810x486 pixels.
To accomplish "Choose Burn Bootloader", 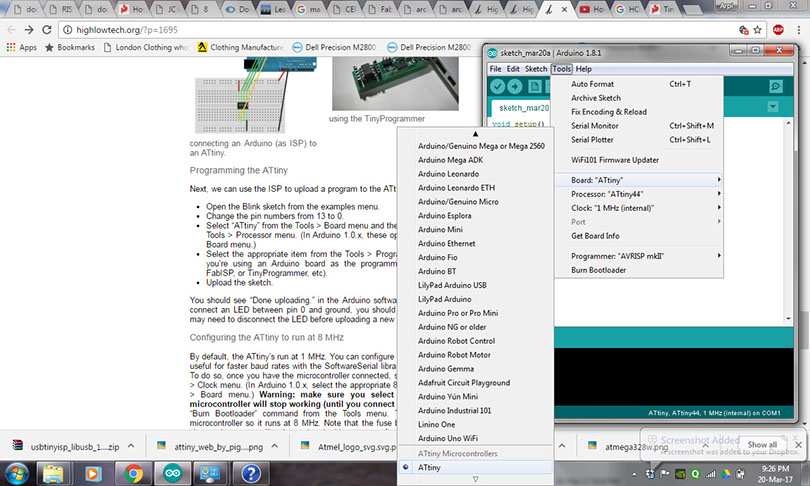I will 638,270.
